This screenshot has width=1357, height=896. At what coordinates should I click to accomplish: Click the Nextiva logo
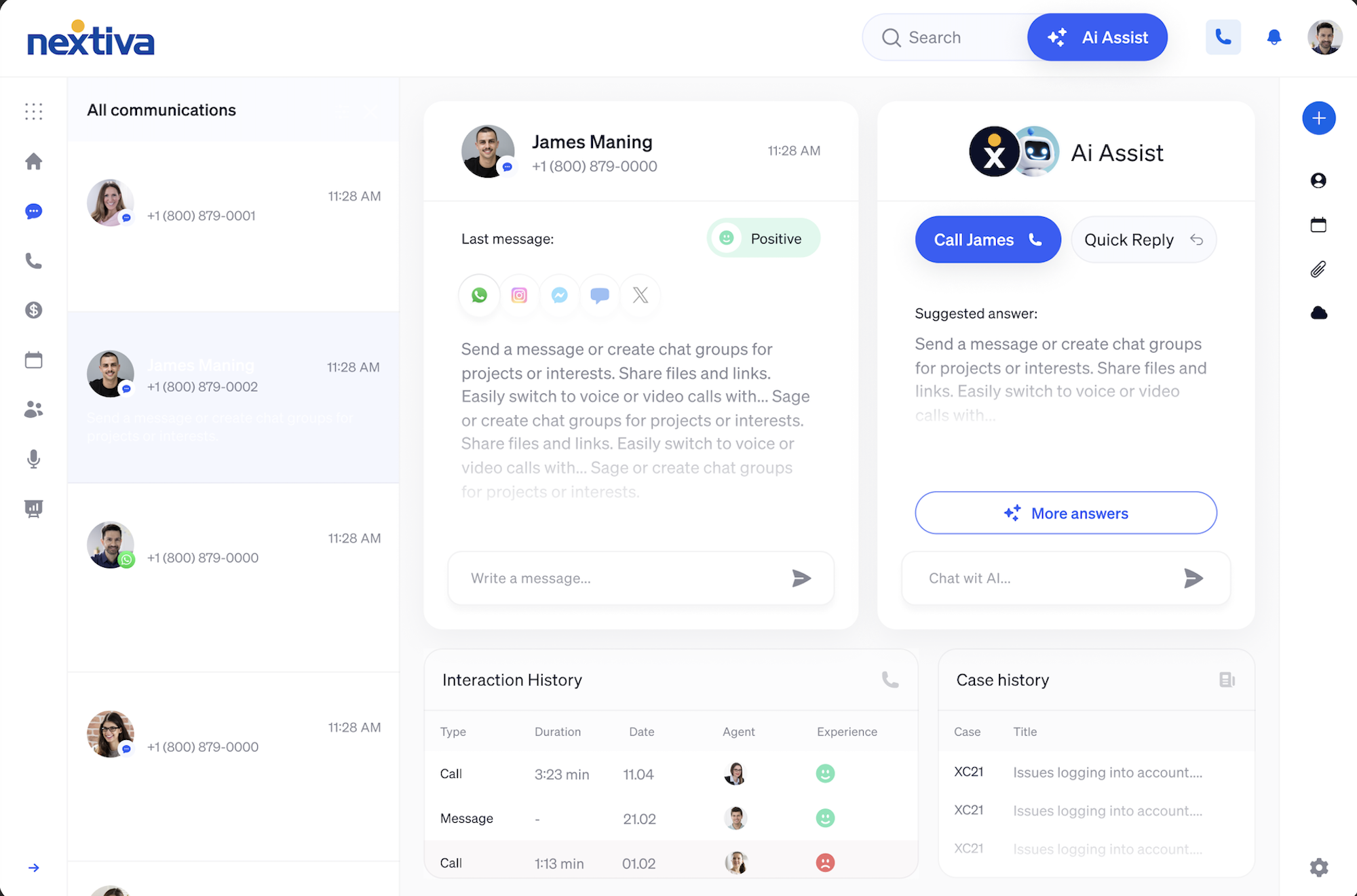(x=90, y=39)
